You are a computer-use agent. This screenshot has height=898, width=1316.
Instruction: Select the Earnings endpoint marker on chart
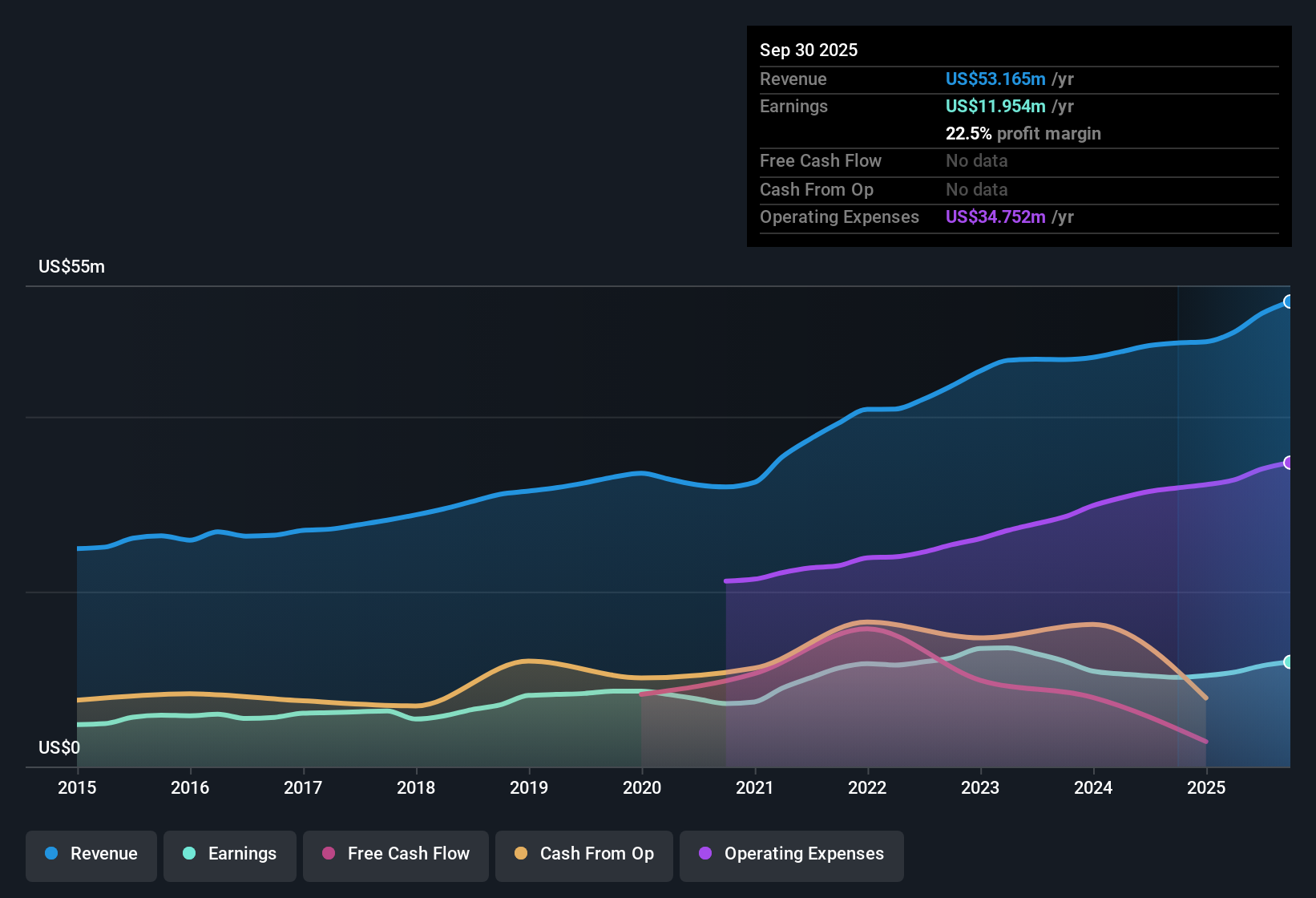coord(1289,661)
